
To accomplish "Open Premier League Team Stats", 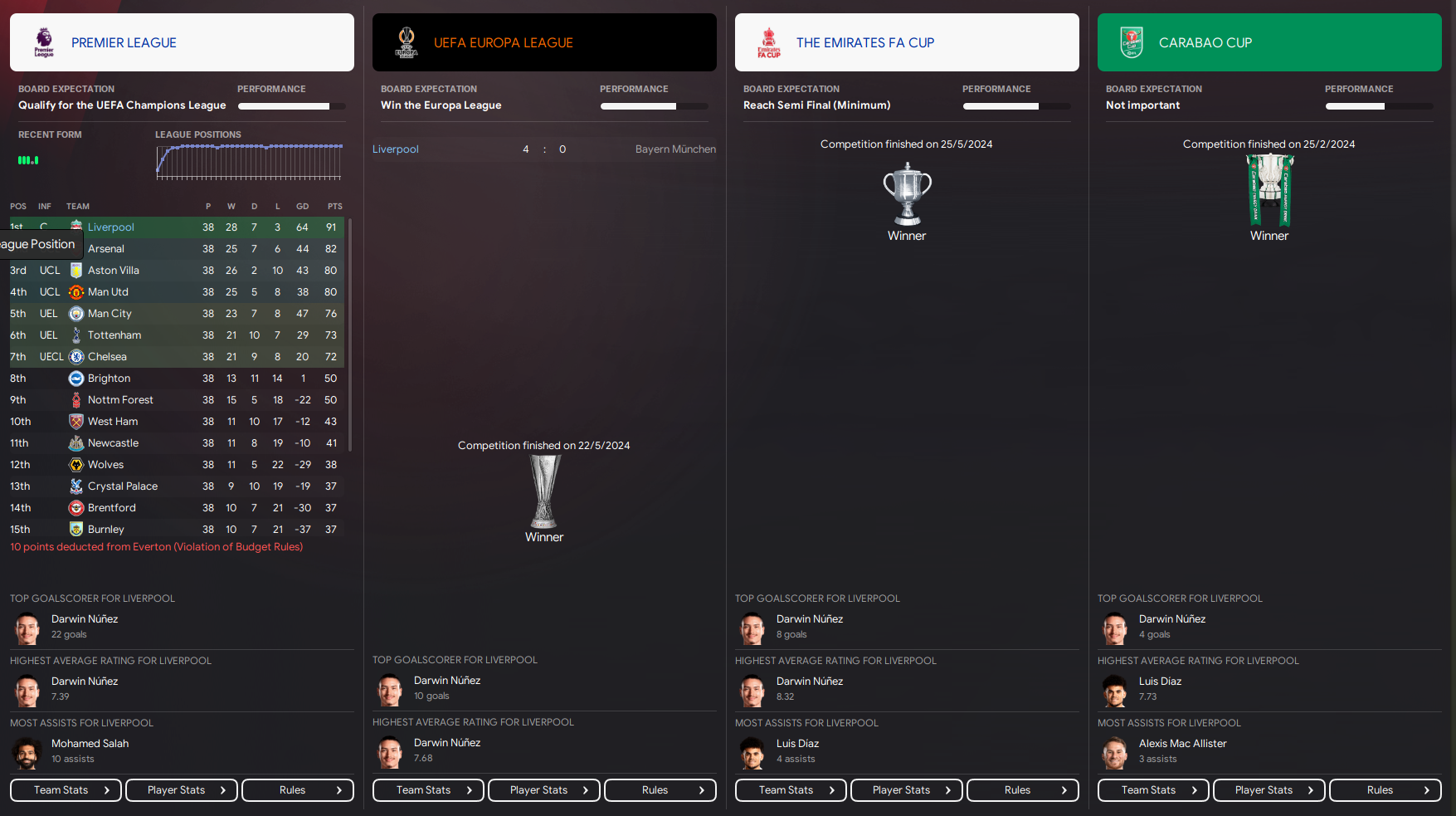I will tap(66, 790).
